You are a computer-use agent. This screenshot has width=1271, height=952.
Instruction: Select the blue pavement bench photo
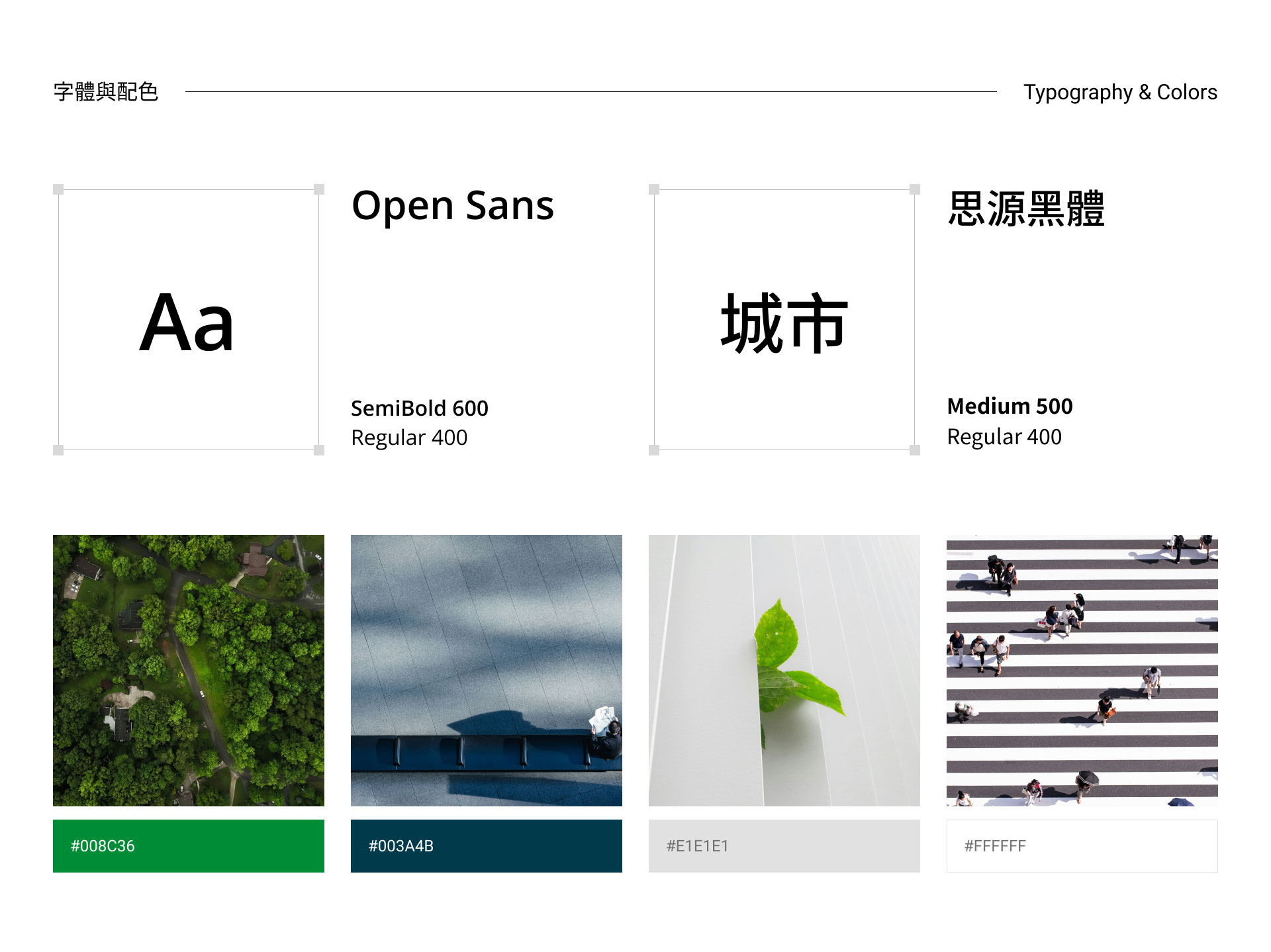point(487,670)
